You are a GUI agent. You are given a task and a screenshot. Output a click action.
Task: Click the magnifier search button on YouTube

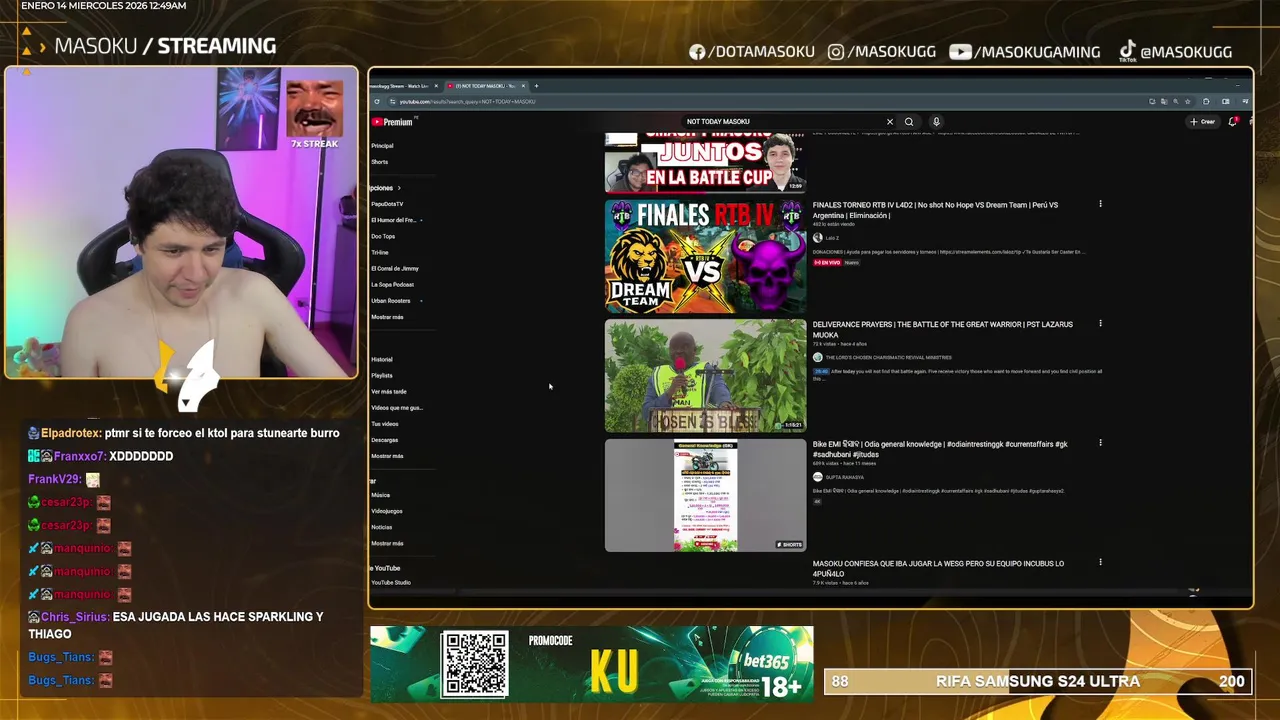909,122
